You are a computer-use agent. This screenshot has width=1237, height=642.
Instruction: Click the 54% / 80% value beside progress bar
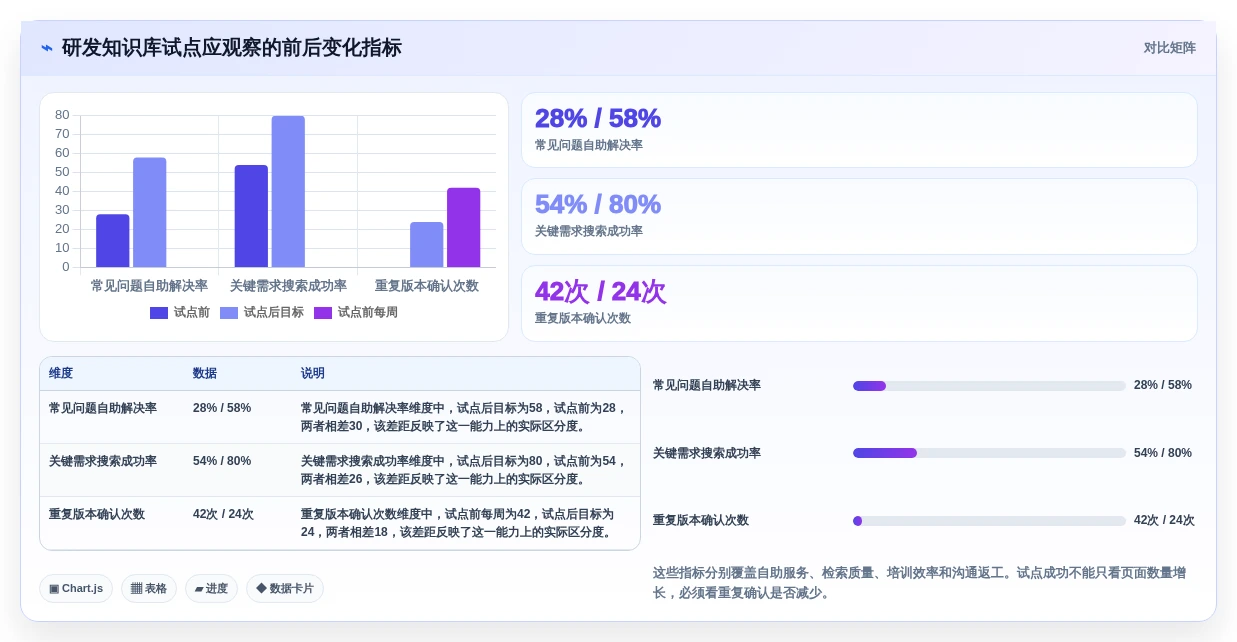[1163, 453]
